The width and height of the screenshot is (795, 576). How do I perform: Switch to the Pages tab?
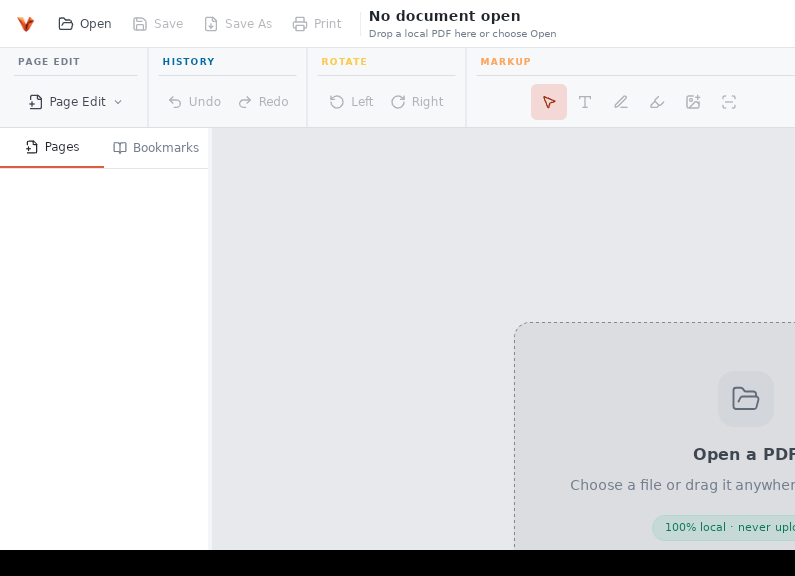click(52, 147)
